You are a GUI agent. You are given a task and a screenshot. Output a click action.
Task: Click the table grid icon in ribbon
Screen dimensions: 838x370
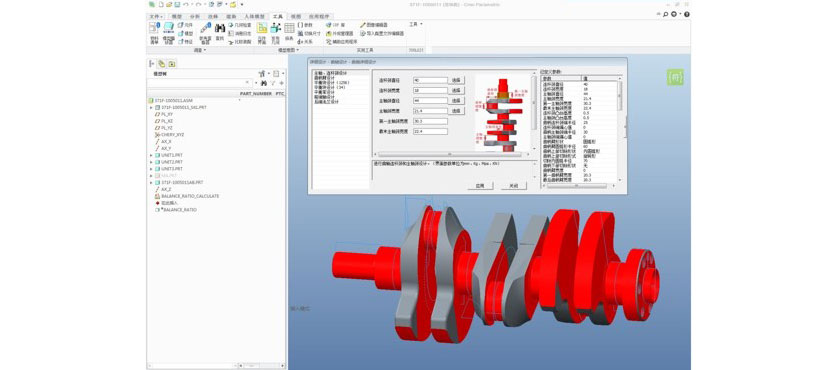click(289, 28)
